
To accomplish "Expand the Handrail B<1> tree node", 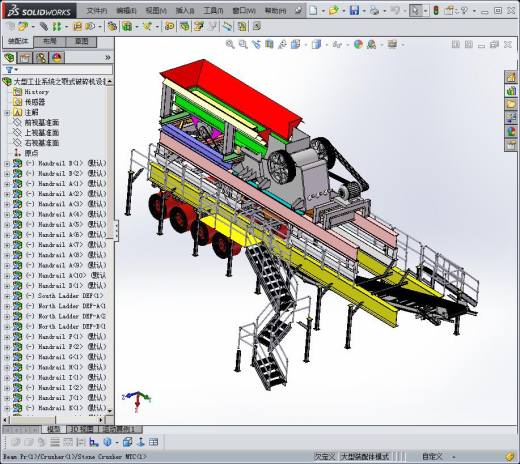I will click(7, 164).
